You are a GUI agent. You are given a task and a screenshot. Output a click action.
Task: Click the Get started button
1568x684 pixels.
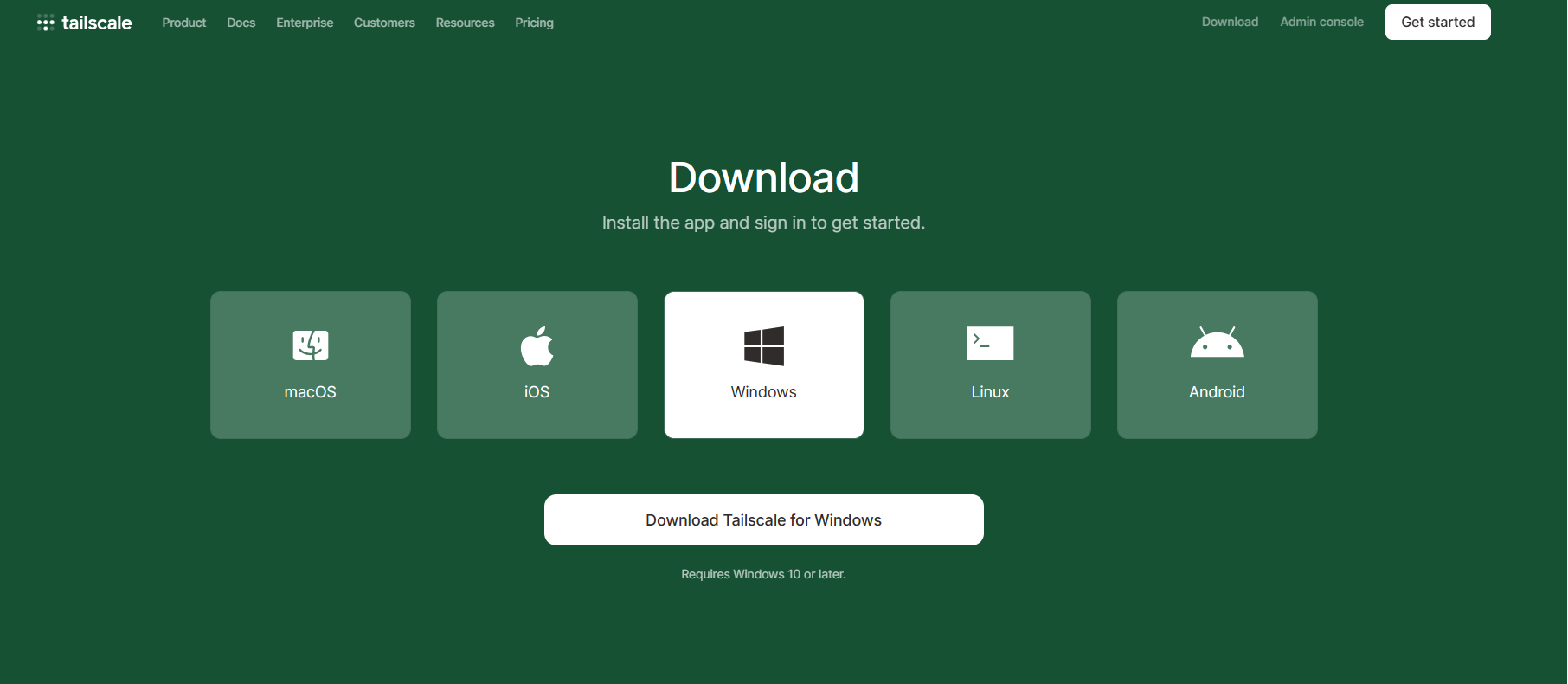tap(1438, 22)
